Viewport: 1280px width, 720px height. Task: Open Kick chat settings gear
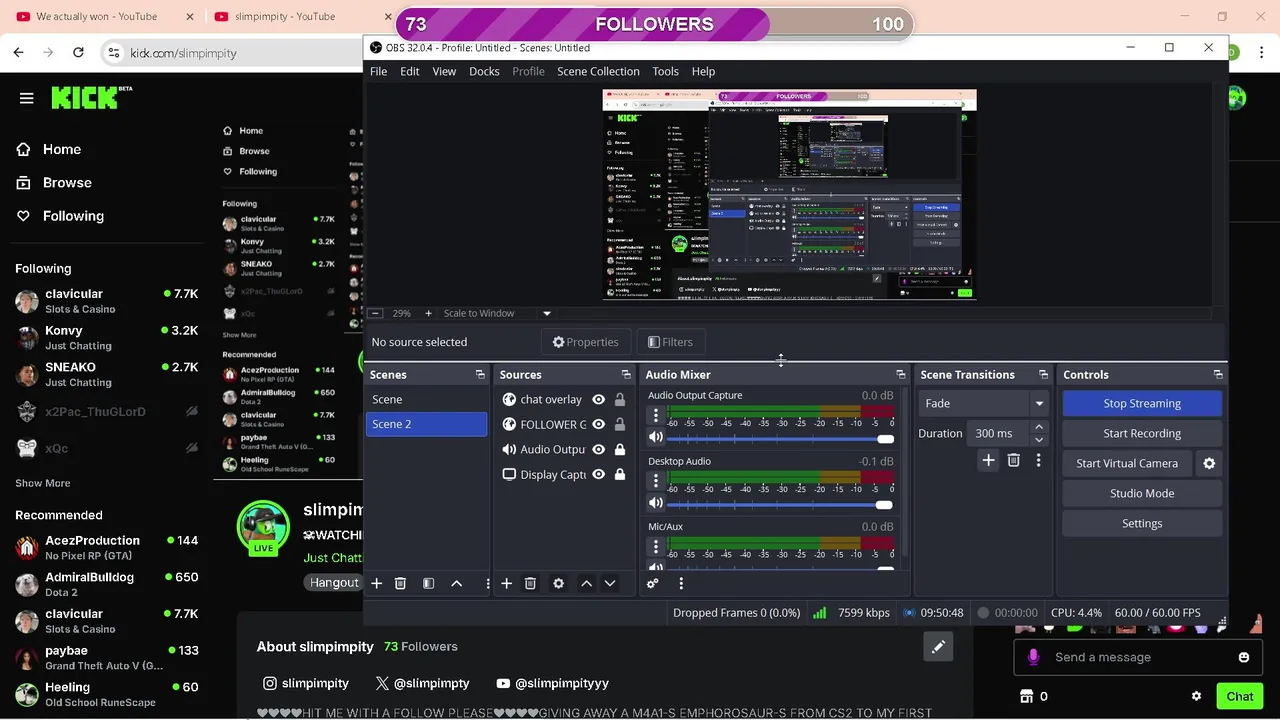point(1196,696)
